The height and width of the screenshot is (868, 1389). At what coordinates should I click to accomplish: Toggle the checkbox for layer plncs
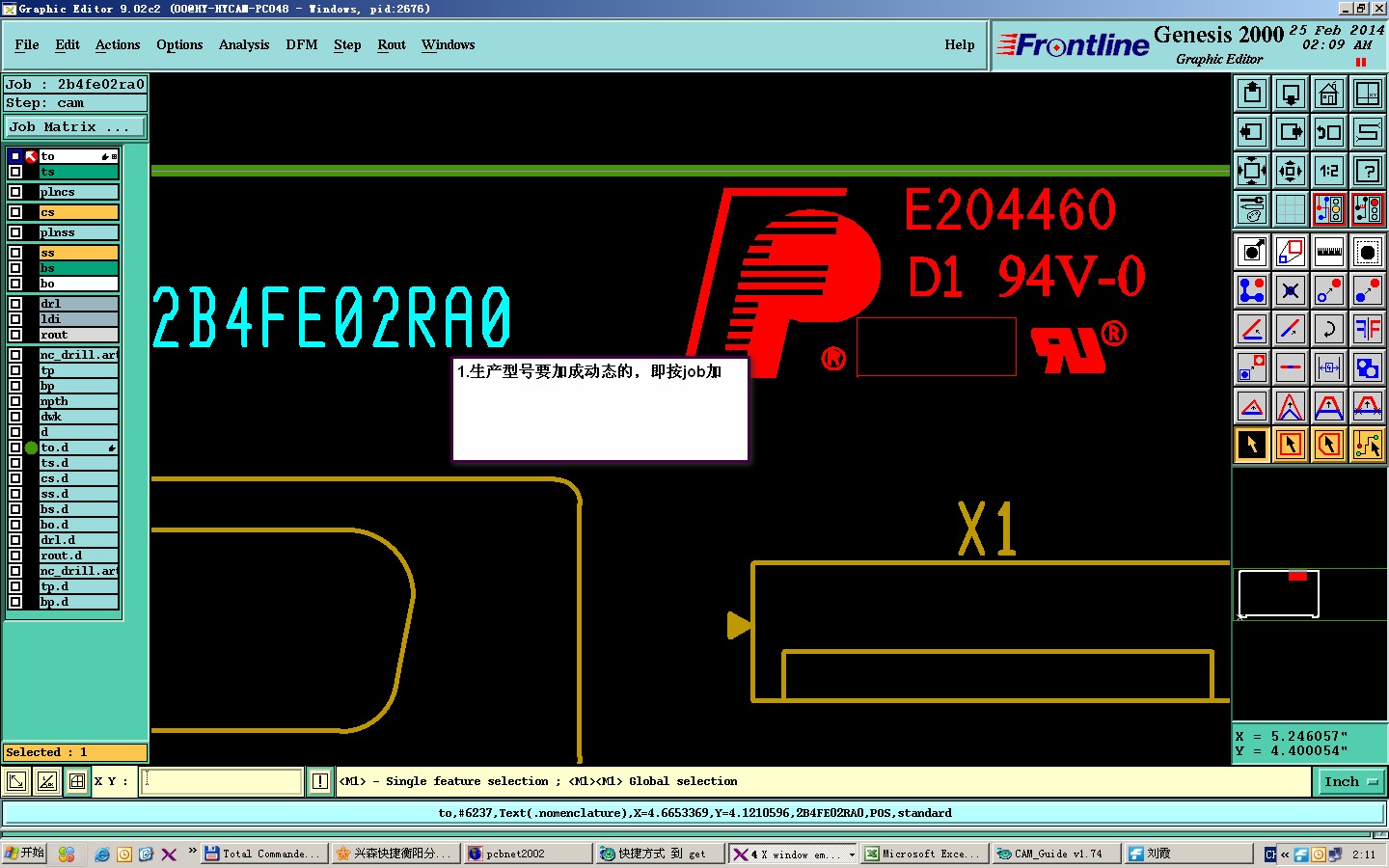tap(15, 192)
